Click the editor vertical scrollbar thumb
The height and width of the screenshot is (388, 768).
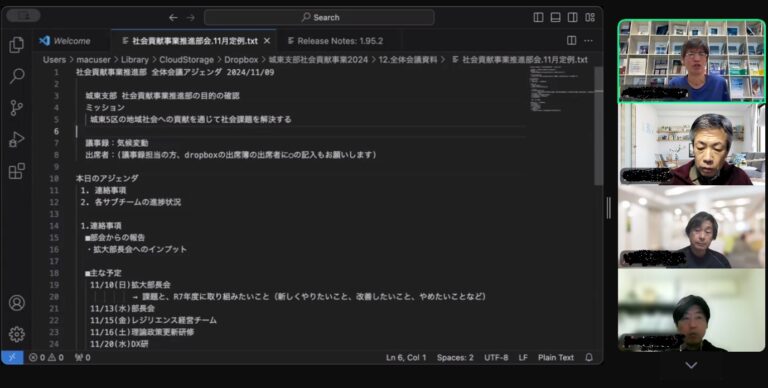tap(599, 126)
